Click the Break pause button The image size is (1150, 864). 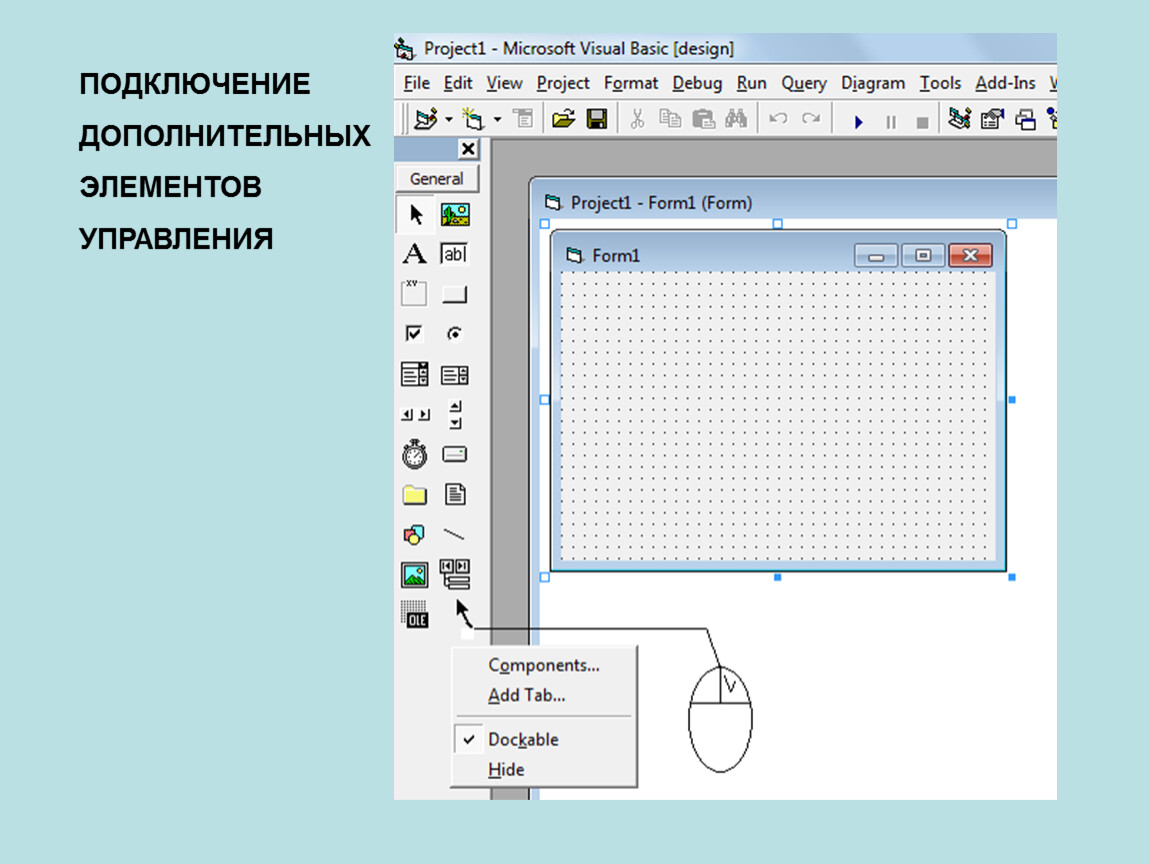pos(891,122)
